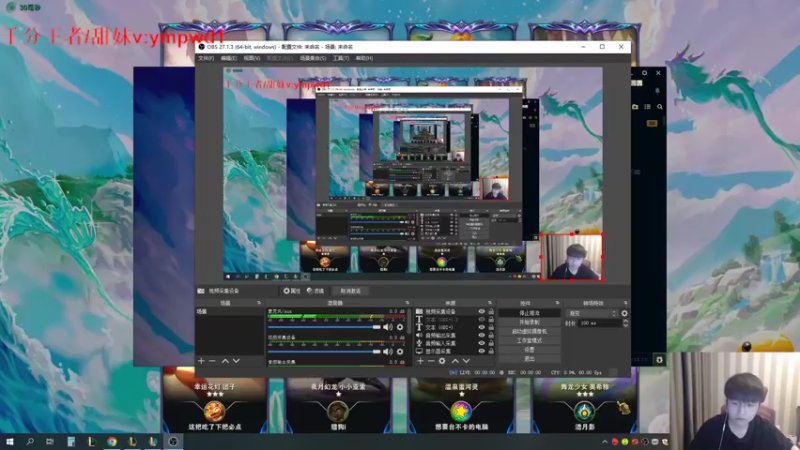Click the 100 ms duration input field

(601, 323)
